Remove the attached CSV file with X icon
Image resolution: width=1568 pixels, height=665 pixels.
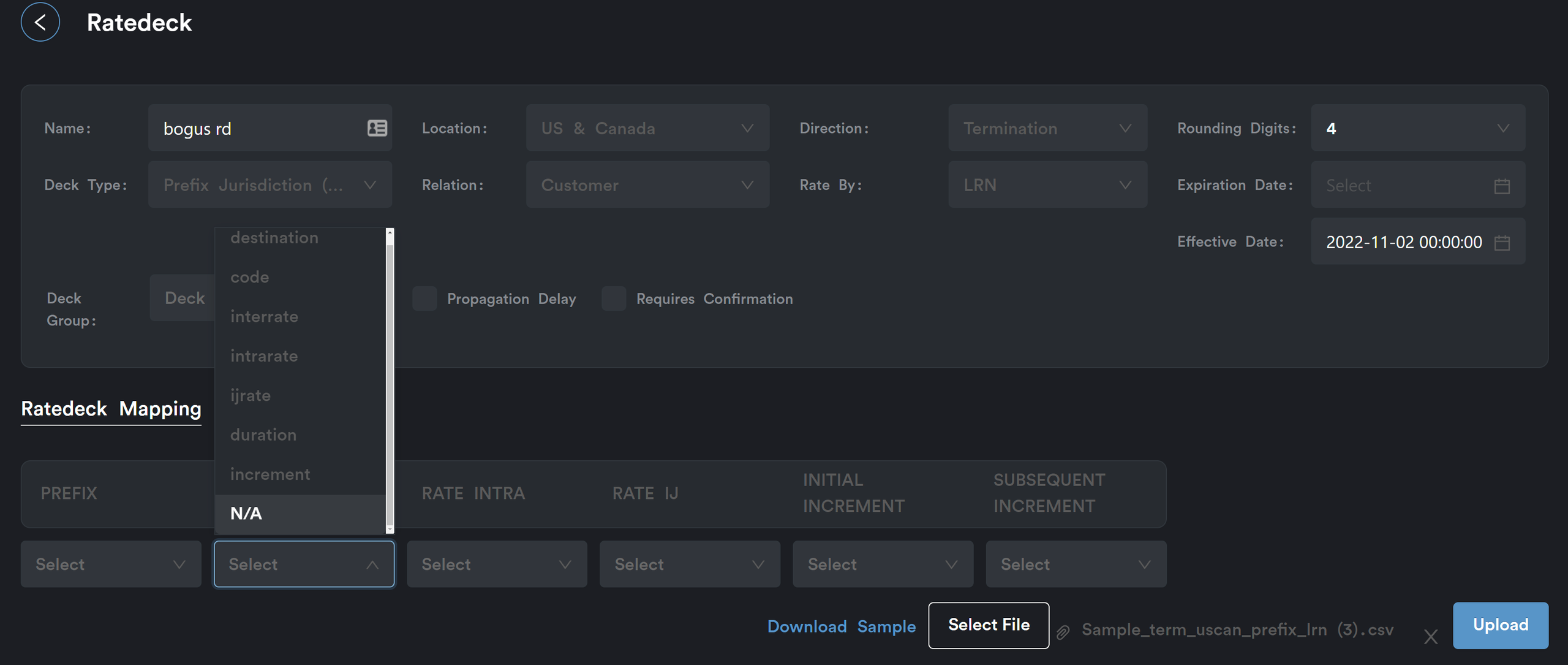pos(1430,637)
